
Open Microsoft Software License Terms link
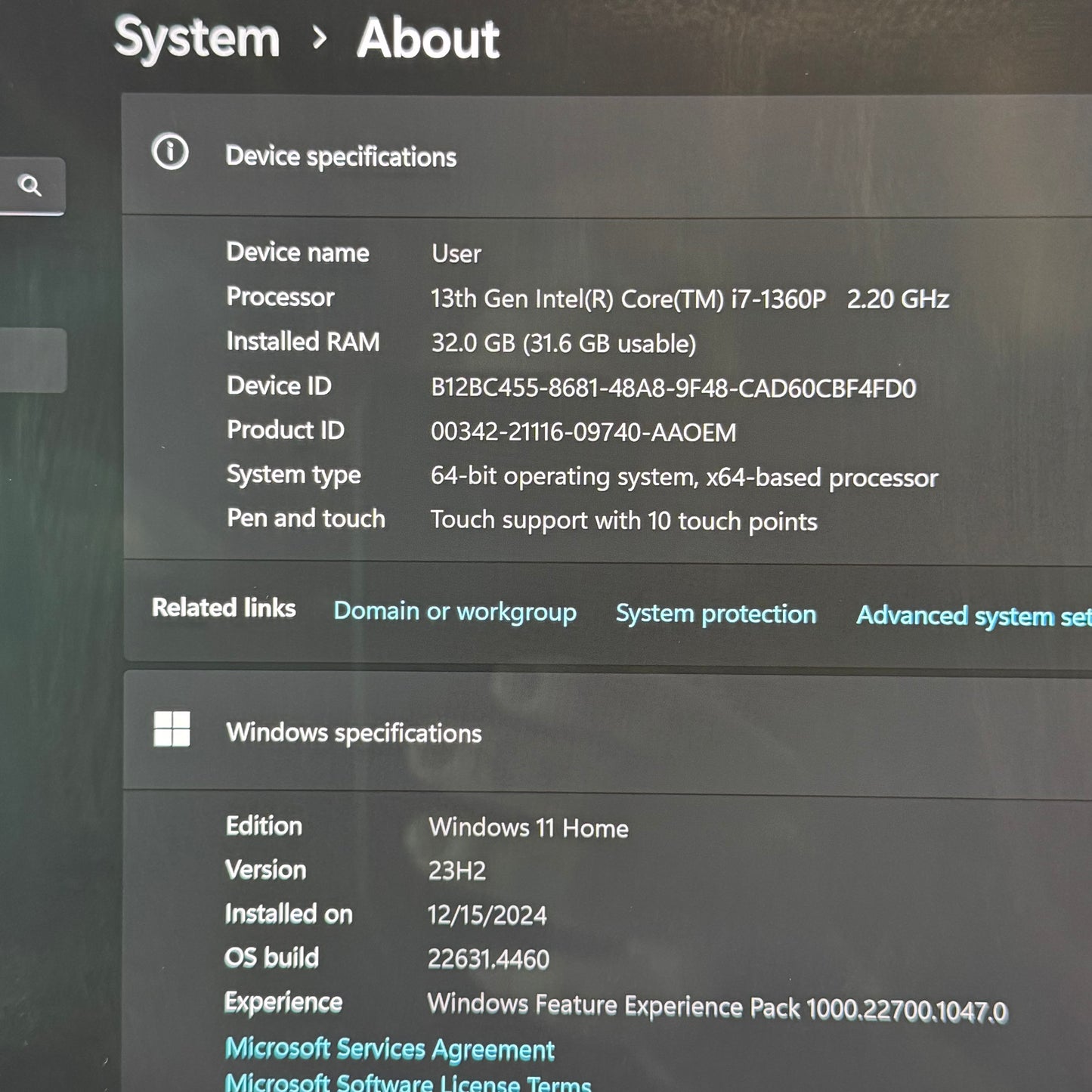408,1082
